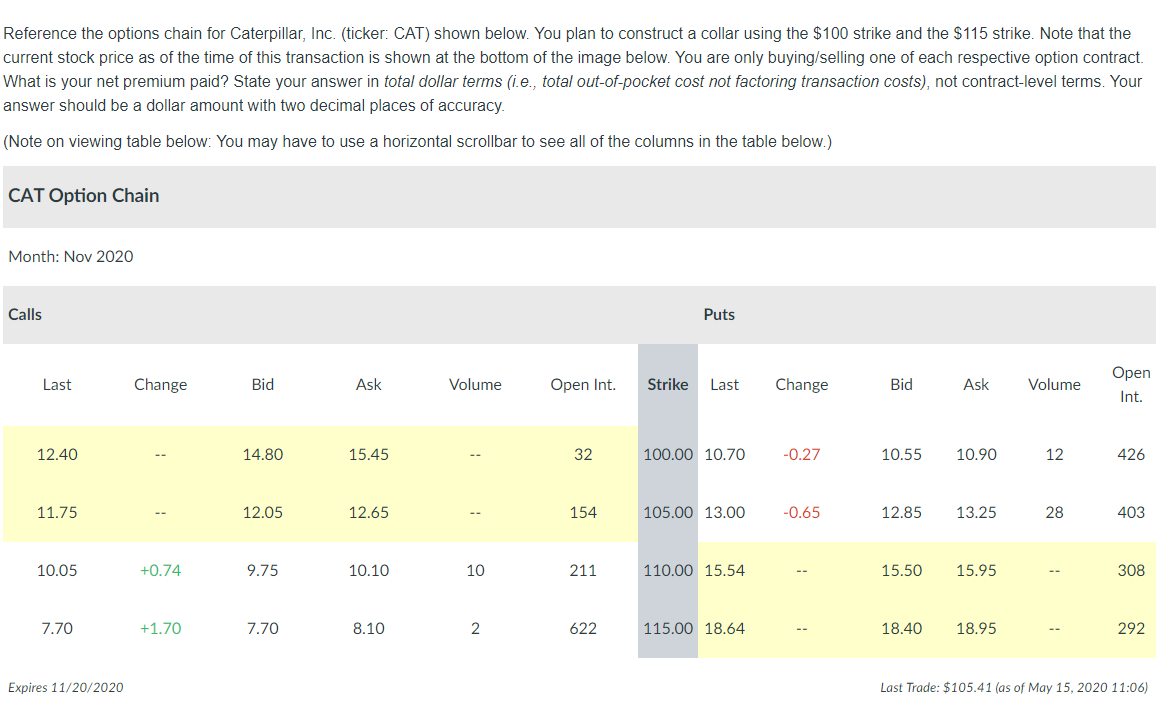Click the call ask value 10.10
Viewport: 1166px width, 715px height.
(x=369, y=570)
